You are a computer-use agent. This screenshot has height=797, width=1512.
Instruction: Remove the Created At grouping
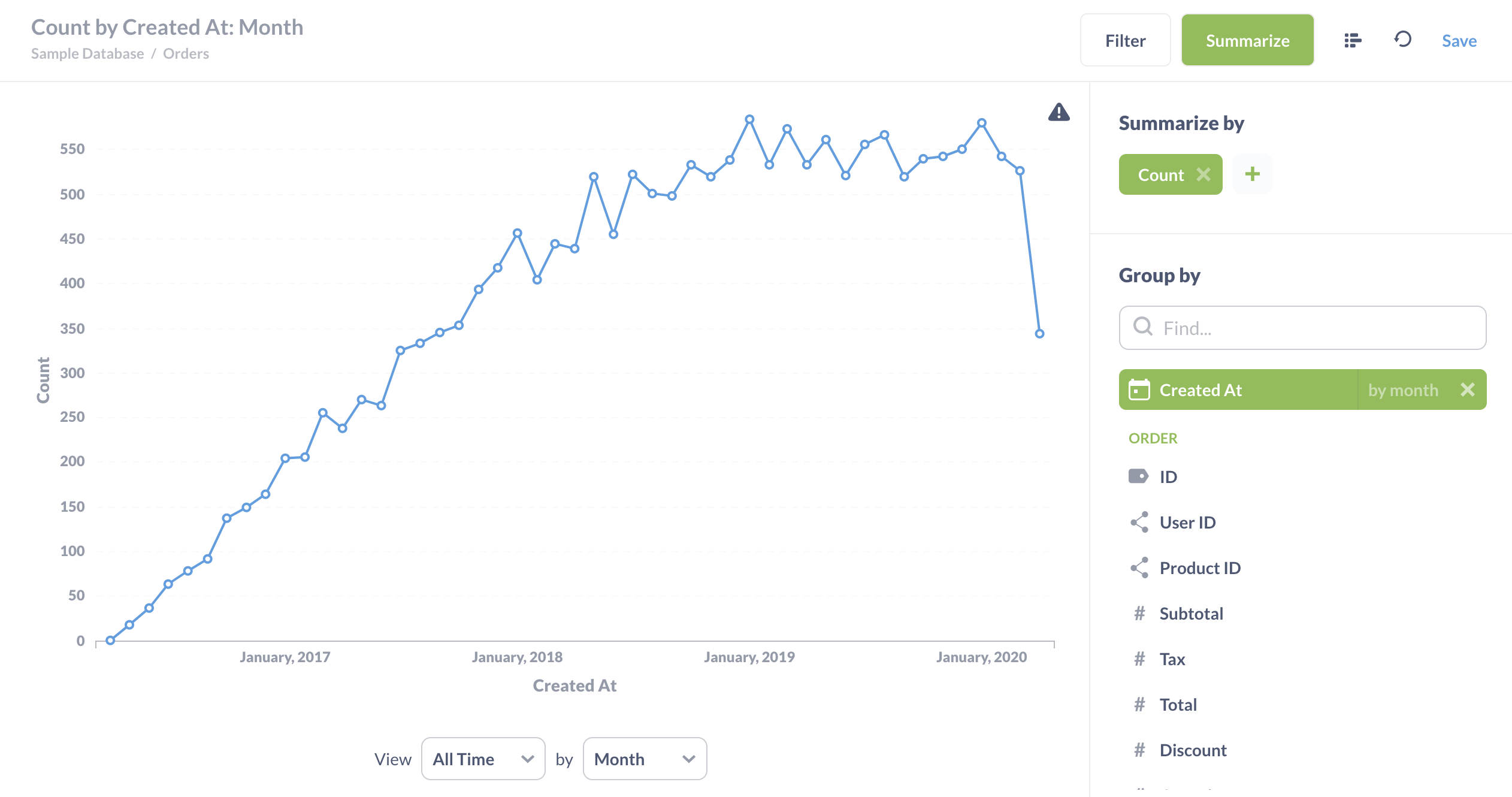(1467, 390)
